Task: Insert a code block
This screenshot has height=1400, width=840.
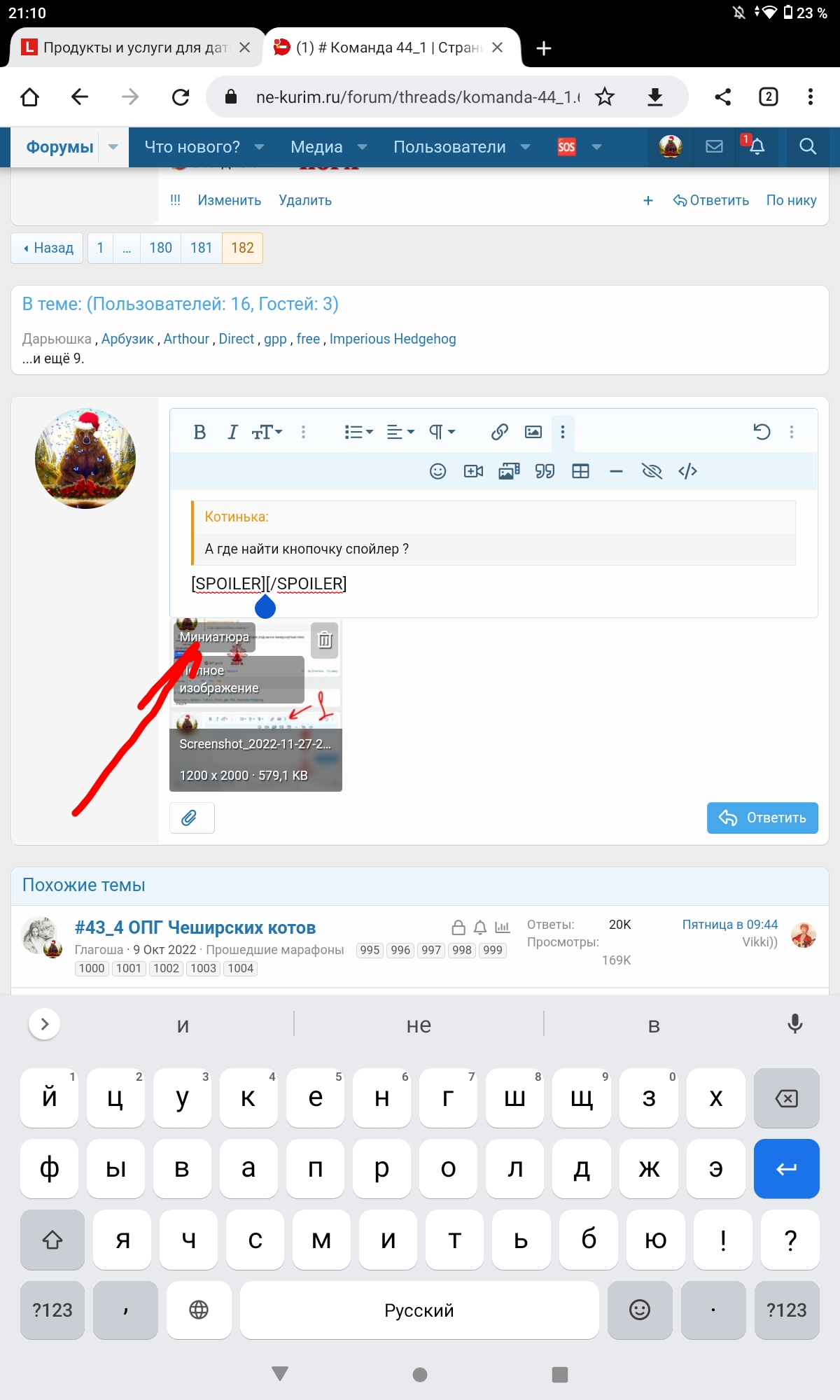Action: pos(687,471)
